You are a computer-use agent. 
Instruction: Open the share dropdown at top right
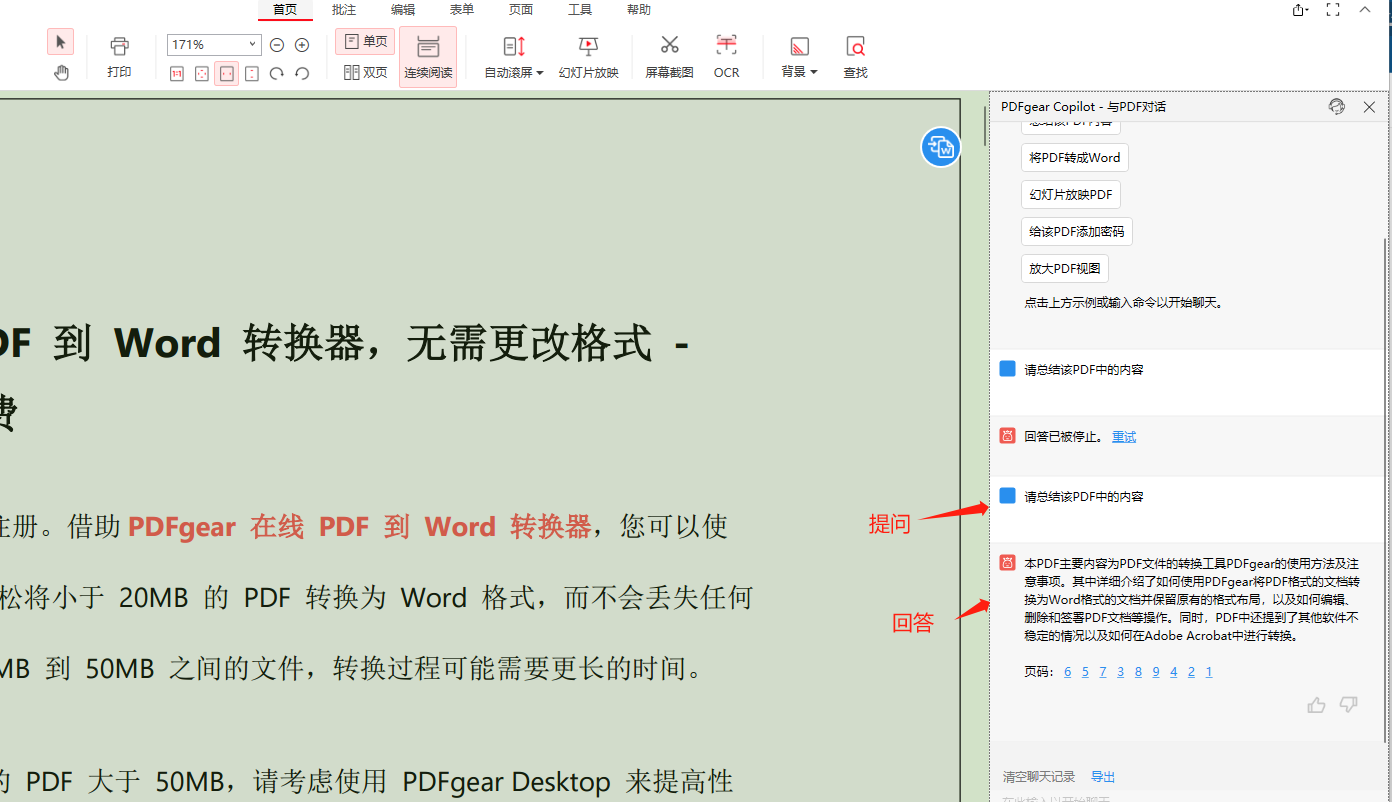pos(1300,10)
